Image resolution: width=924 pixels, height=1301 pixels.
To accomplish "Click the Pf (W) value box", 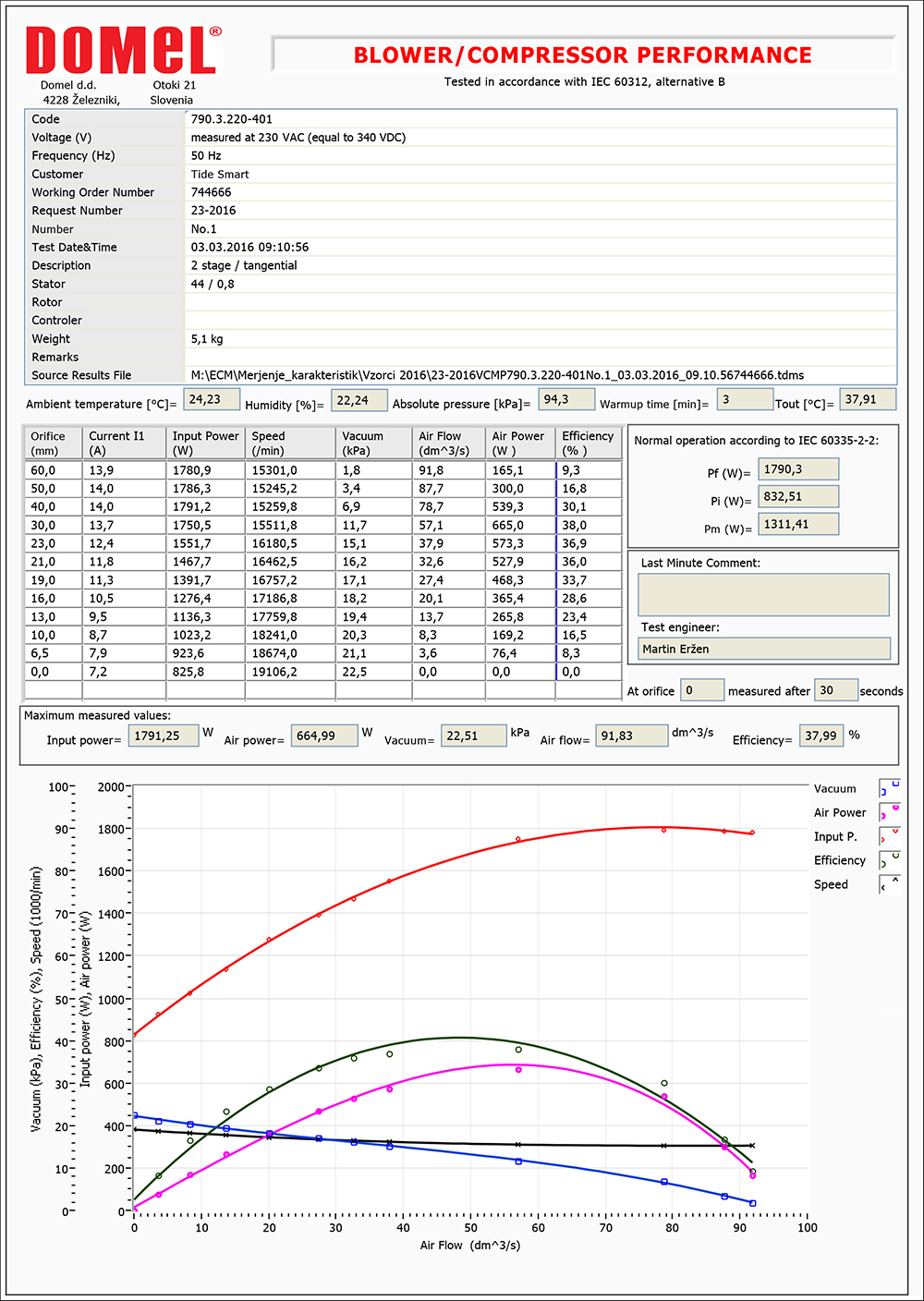I will coord(797,469).
